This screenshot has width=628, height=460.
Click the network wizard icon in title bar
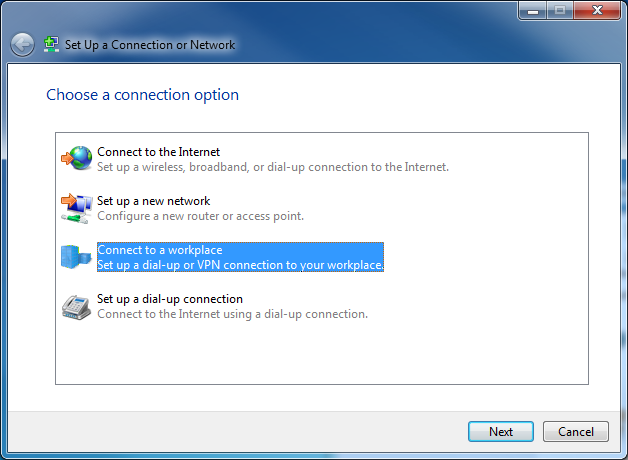[x=51, y=44]
